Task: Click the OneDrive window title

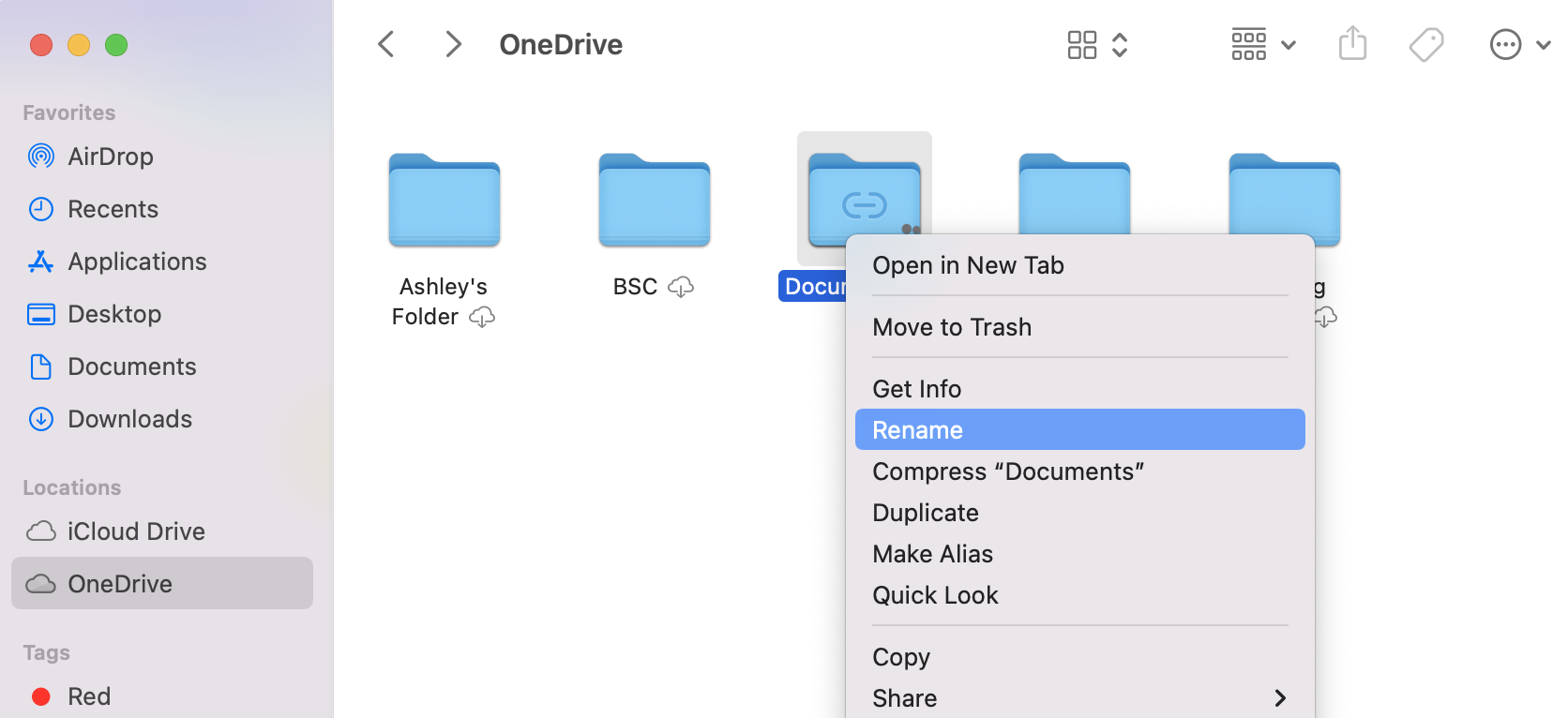Action: (561, 44)
